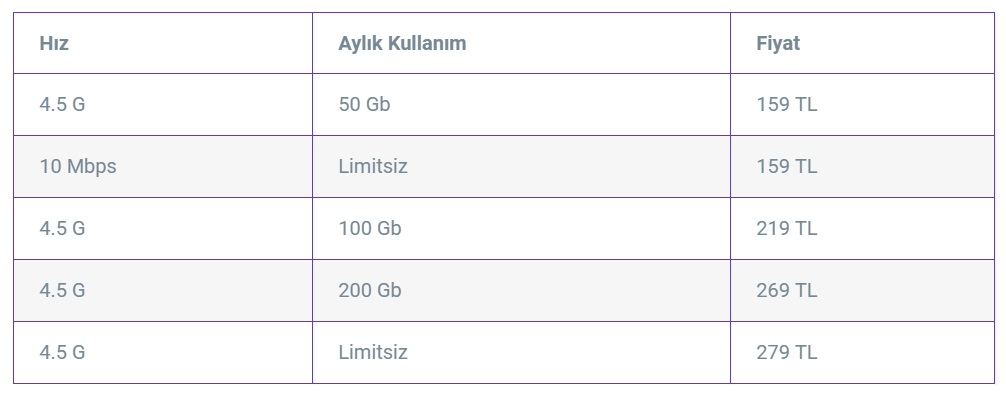Click 4.5 G in the 200 Gb row
The image size is (1006, 396).
62,290
